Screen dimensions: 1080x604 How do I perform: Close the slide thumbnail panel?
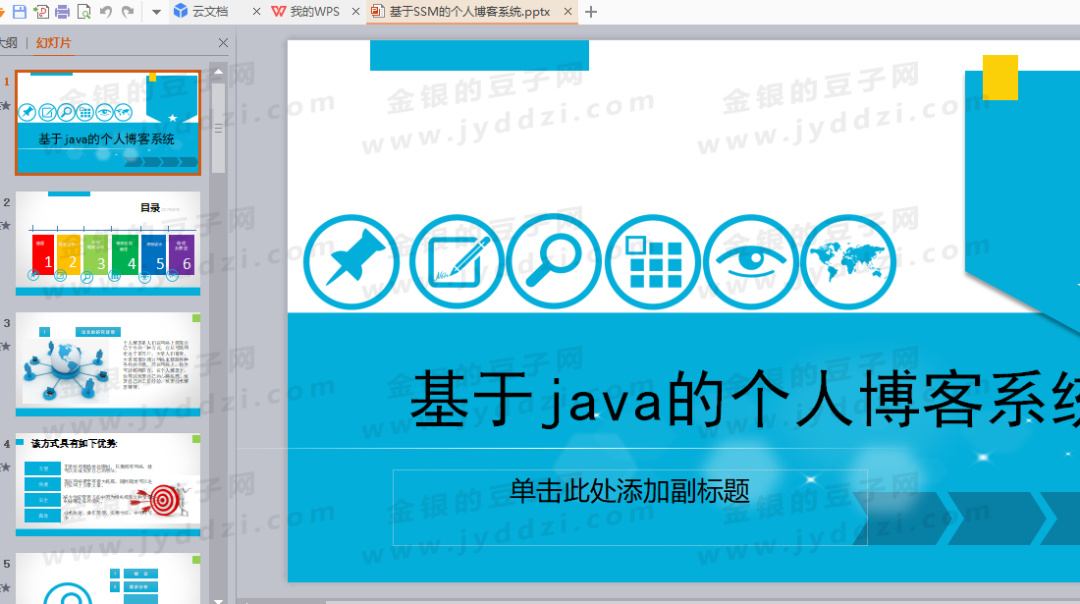pyautogui.click(x=223, y=43)
